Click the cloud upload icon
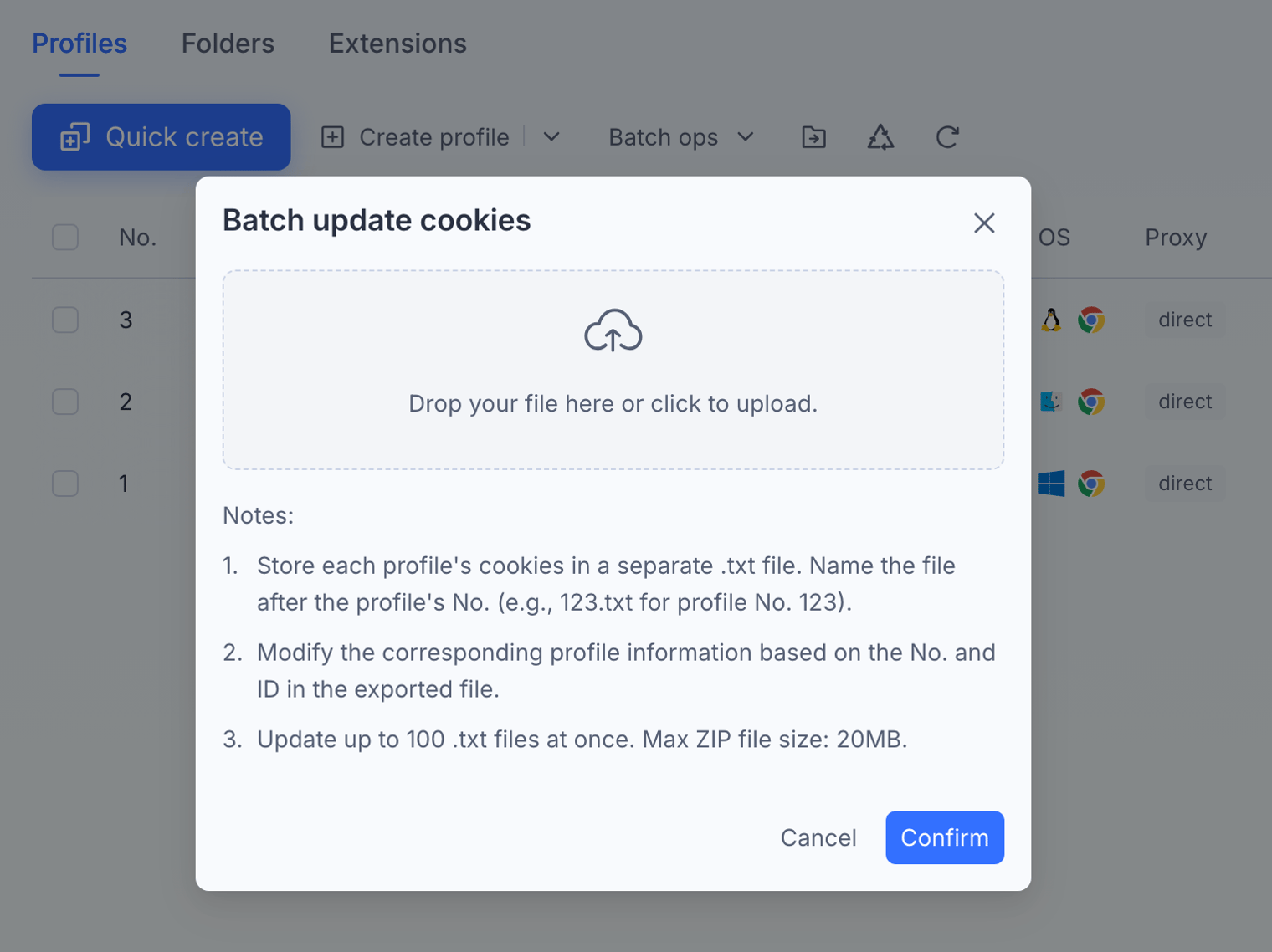 point(613,330)
